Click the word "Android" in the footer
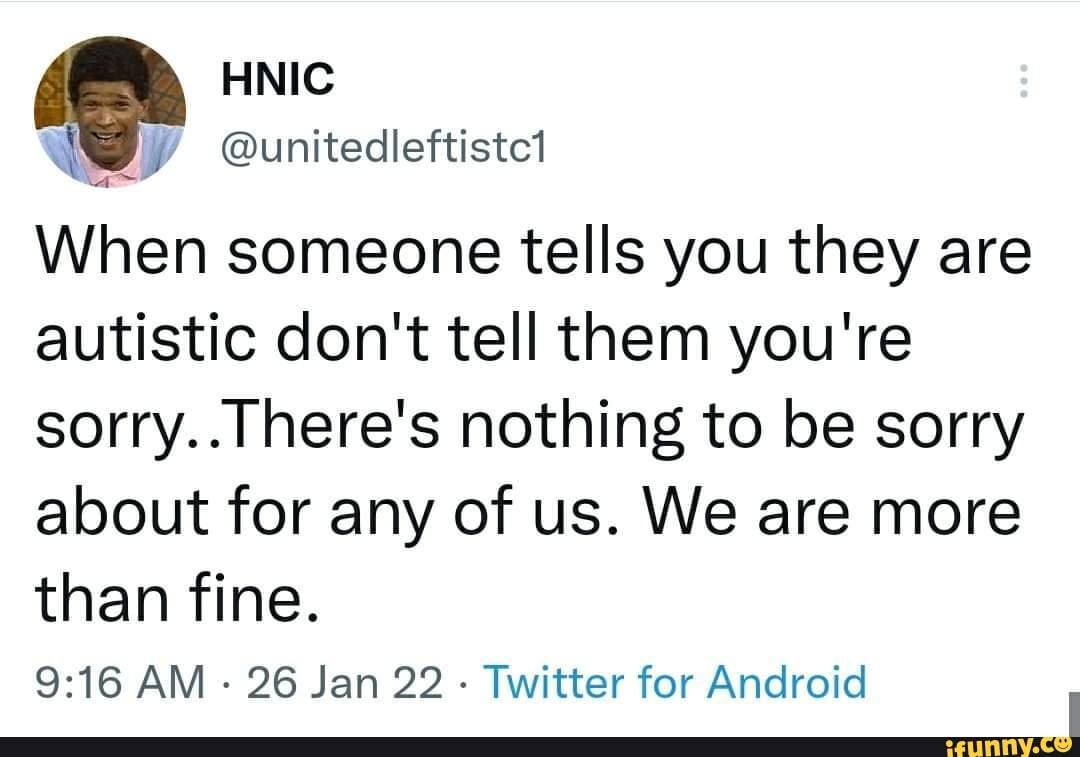Image resolution: width=1080 pixels, height=757 pixels. [786, 684]
